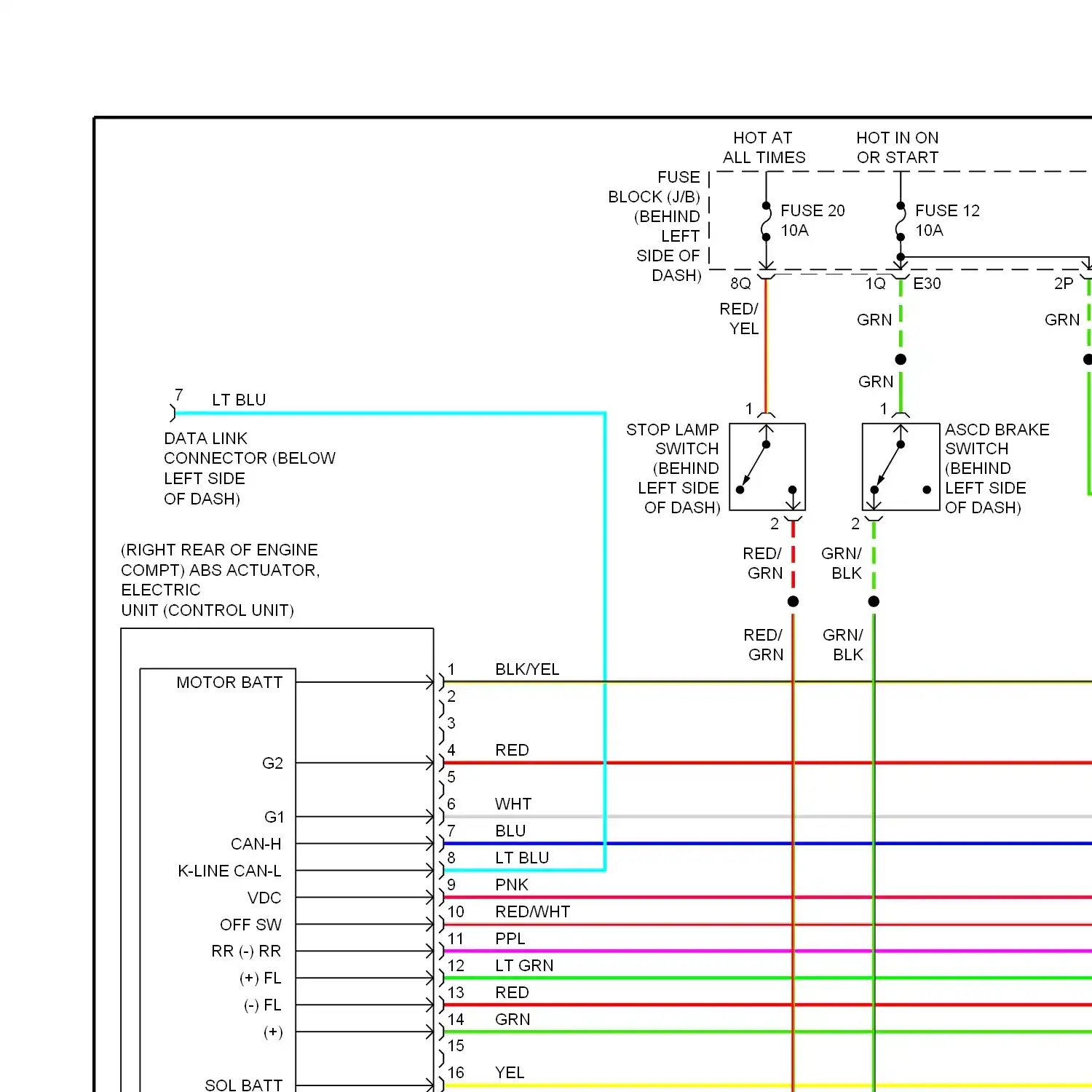The image size is (1092, 1092).
Task: Select the SOL BATT terminal label
Action: (244, 1085)
